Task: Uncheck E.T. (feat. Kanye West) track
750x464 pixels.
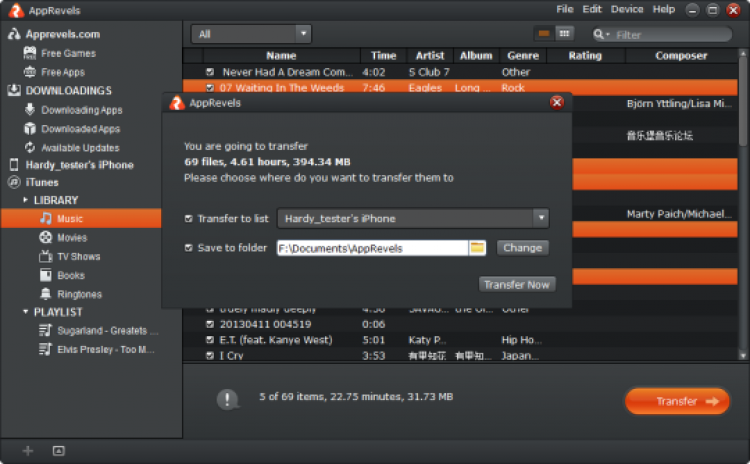Action: (x=210, y=340)
